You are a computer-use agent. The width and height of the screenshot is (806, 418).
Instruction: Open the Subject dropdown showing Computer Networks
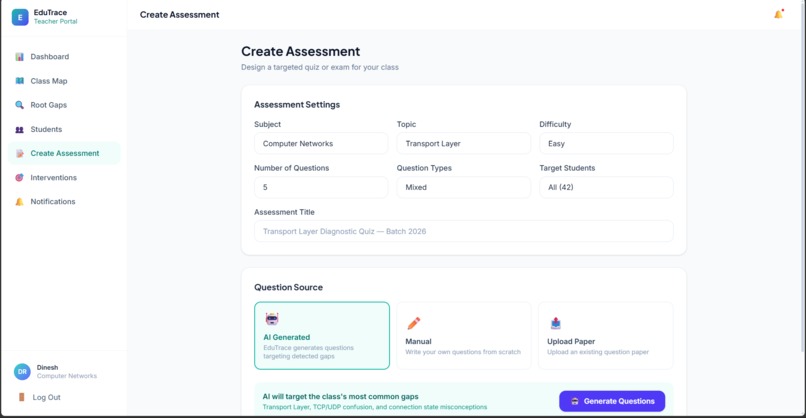coord(321,143)
